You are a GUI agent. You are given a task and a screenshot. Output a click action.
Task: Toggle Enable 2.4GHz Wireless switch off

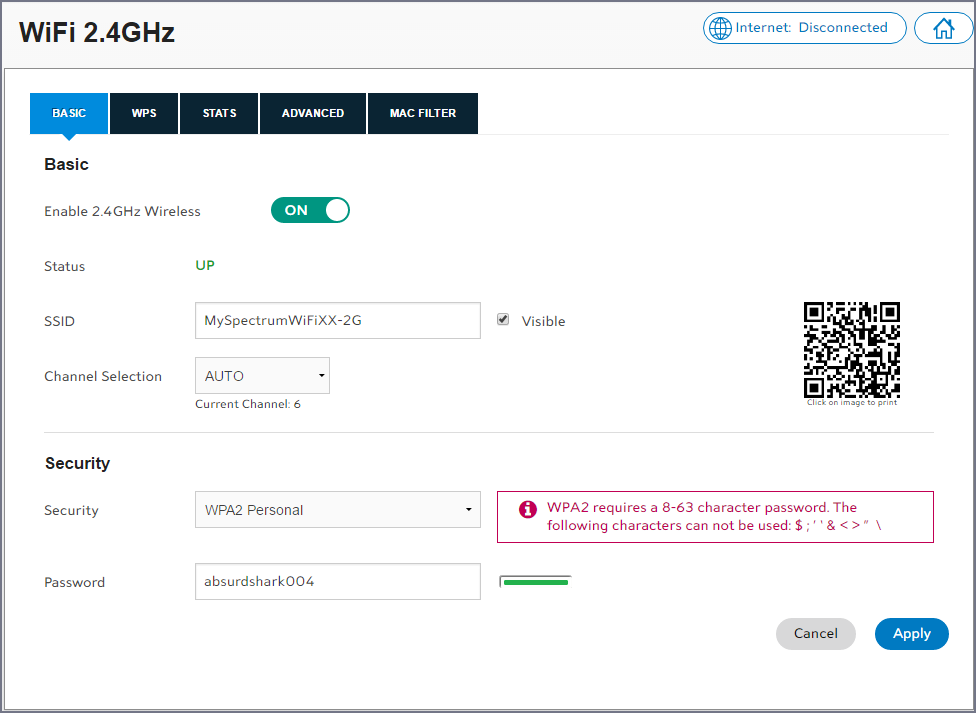[310, 210]
